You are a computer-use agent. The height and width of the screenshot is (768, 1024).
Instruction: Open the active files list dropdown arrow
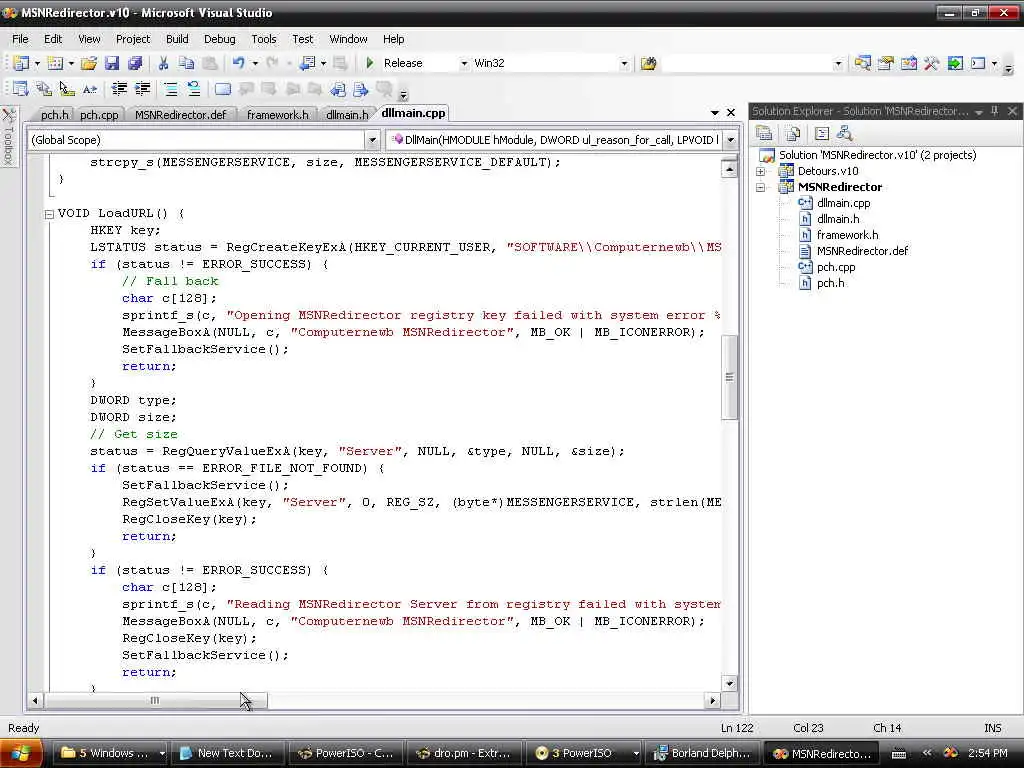pyautogui.click(x=715, y=112)
